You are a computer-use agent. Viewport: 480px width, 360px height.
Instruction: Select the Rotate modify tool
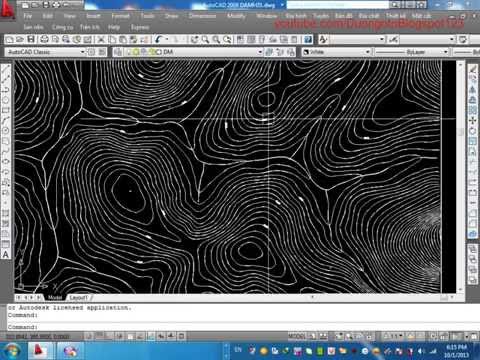tap(473, 131)
